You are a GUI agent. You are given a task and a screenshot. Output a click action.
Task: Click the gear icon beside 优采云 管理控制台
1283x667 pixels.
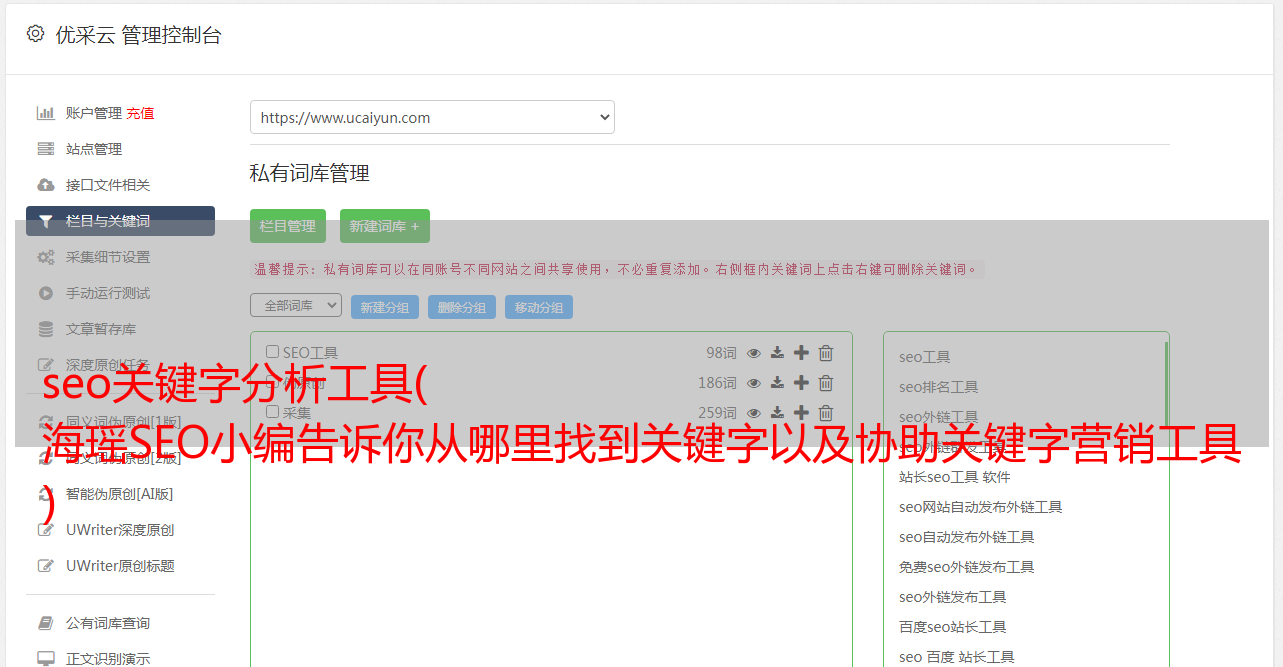pyautogui.click(x=35, y=34)
